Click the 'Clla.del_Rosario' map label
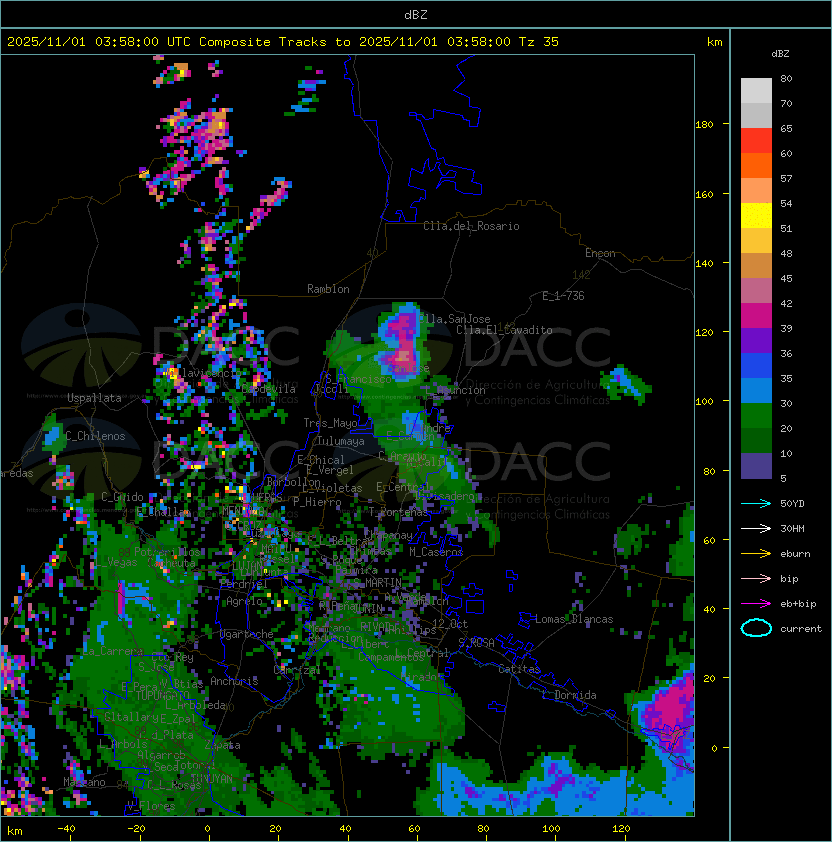The height and width of the screenshot is (842, 832). (471, 226)
